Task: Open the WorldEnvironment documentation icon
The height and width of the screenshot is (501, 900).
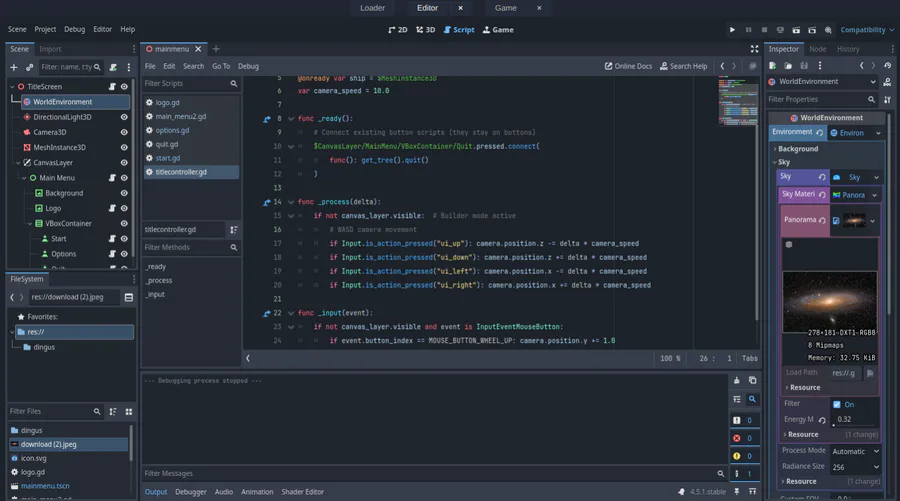Action: [x=887, y=82]
